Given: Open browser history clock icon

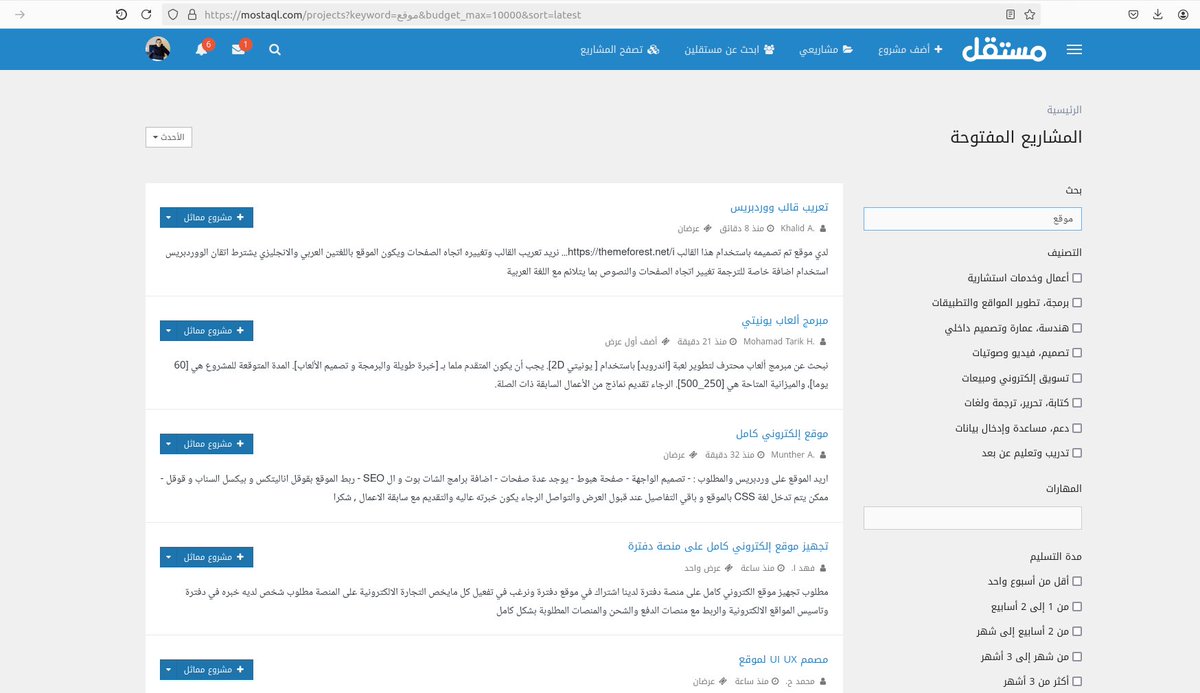Looking at the screenshot, I should (x=121, y=15).
